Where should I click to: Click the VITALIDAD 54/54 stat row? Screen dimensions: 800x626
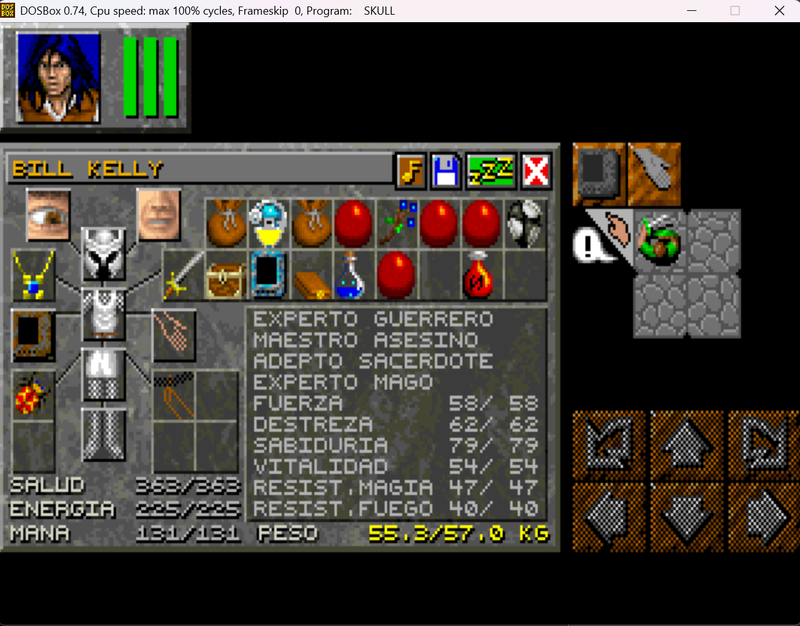click(396, 467)
